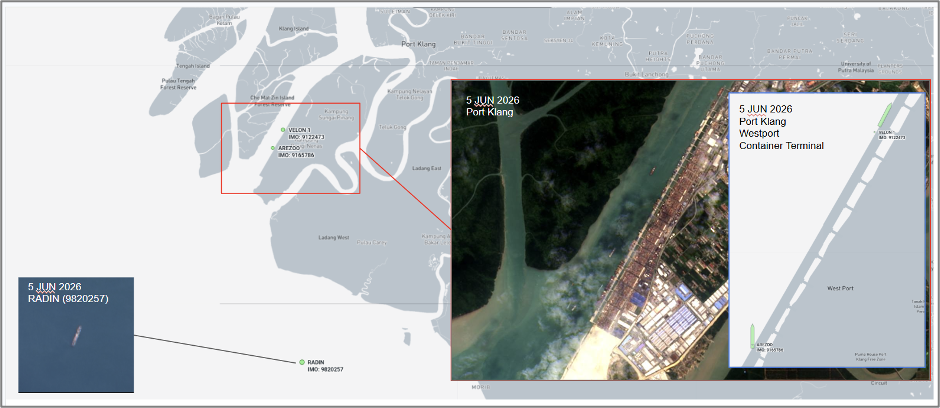This screenshot has width=940, height=408.
Task: Click the Pulau Tengah Forest Reserve label
Action: point(178,84)
